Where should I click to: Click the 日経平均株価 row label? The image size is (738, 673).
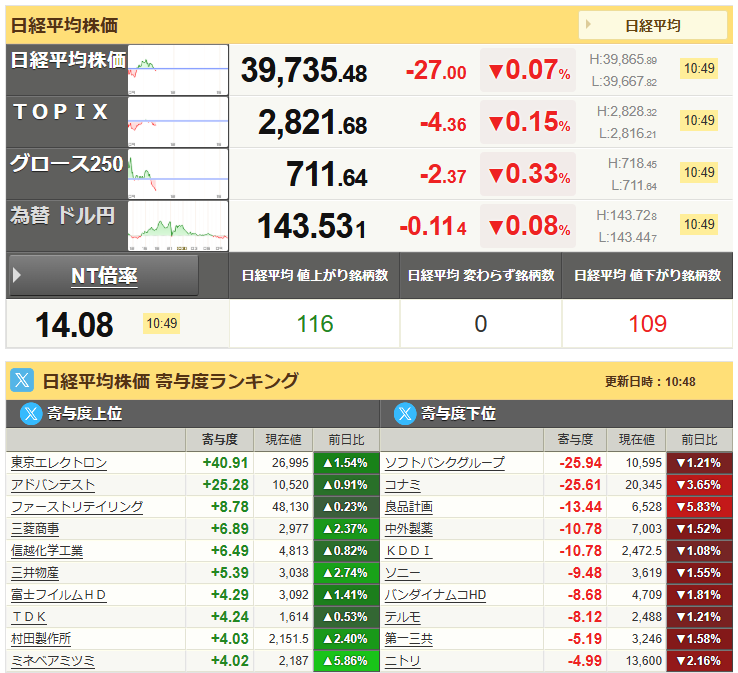click(68, 60)
